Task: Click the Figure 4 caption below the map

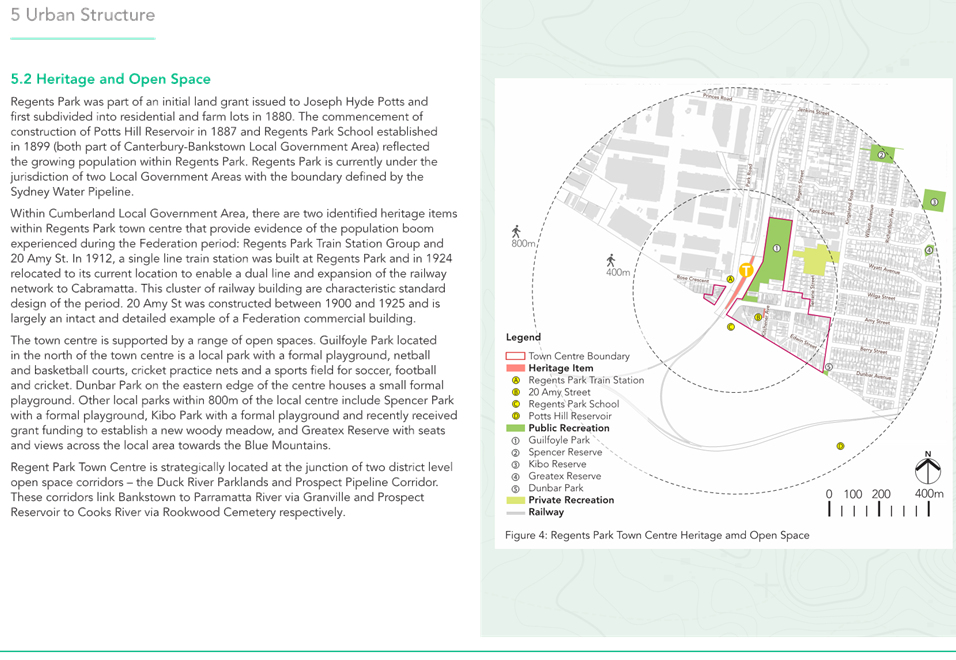Action: [x=657, y=536]
